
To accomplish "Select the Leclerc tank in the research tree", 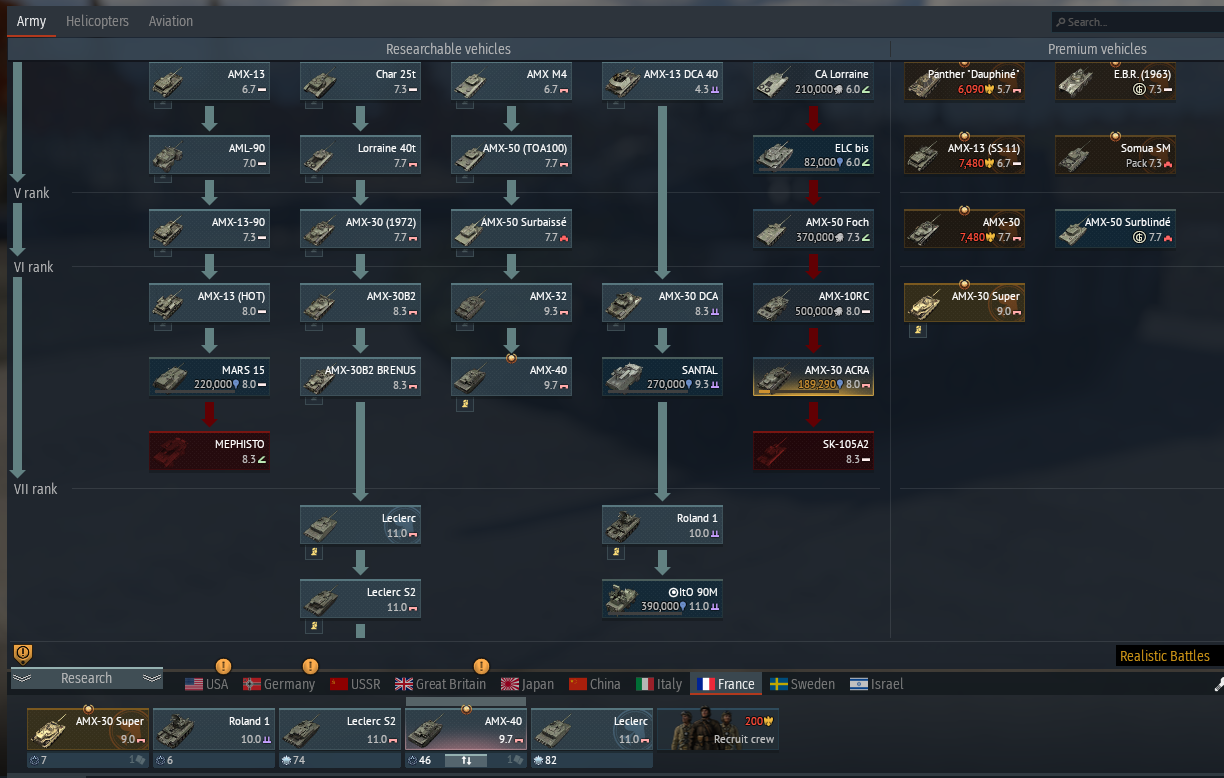I will click(361, 525).
